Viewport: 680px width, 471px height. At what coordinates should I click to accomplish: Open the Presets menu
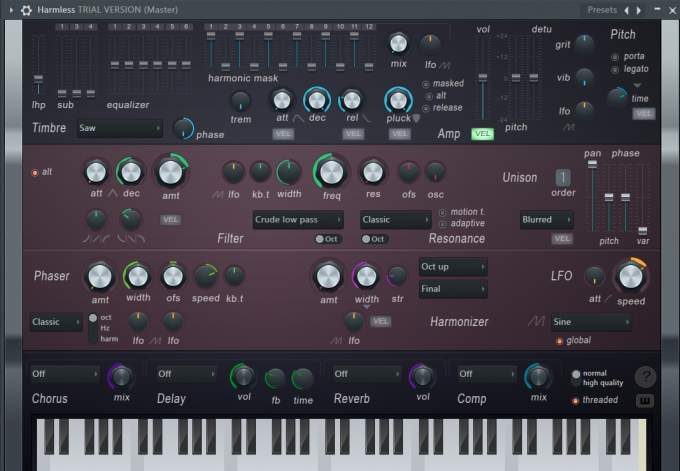pos(602,10)
